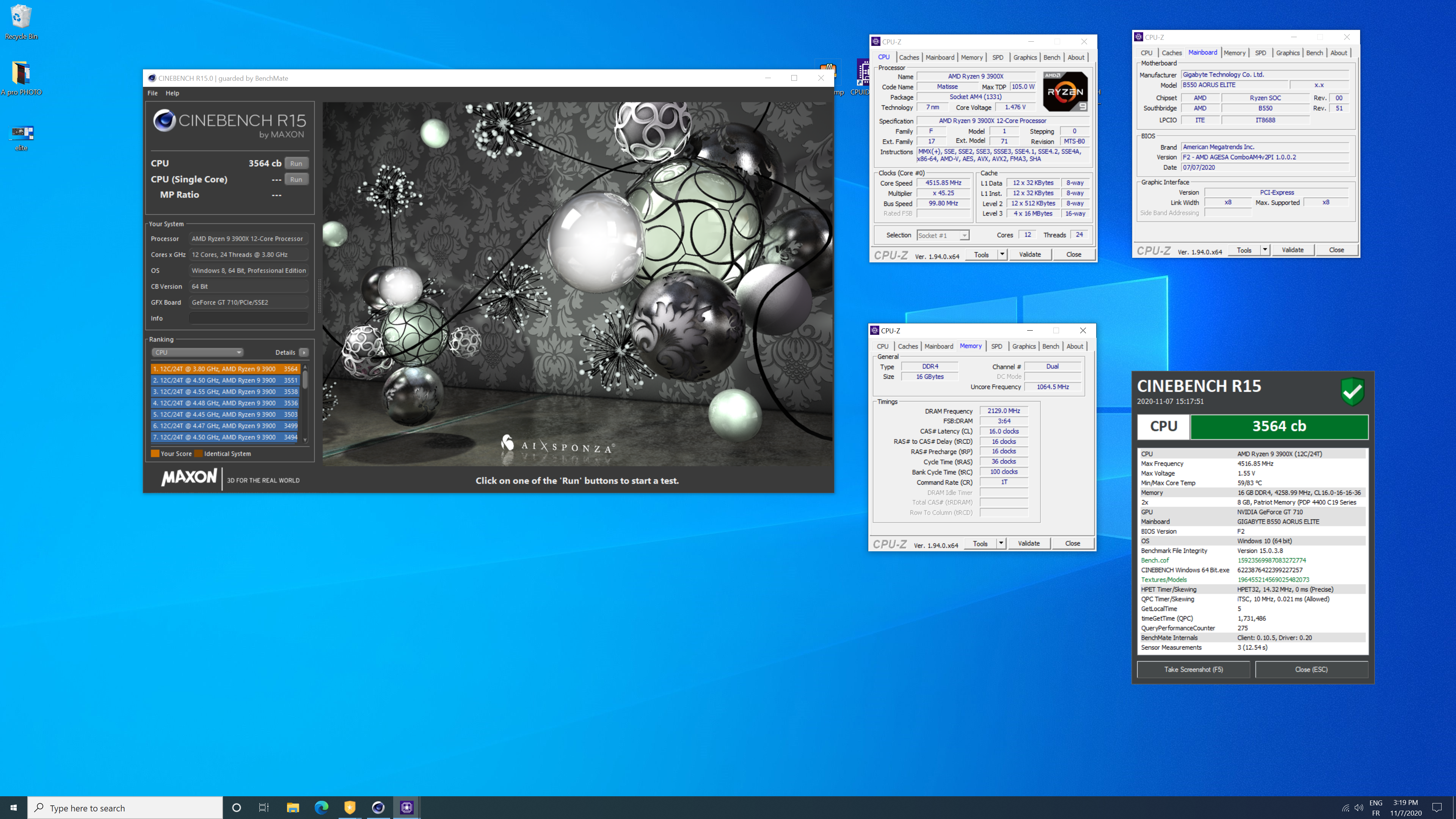Screen dimensions: 1456x819
Task: Switch to CPU-Z via taskbar icon
Action: click(x=406, y=808)
